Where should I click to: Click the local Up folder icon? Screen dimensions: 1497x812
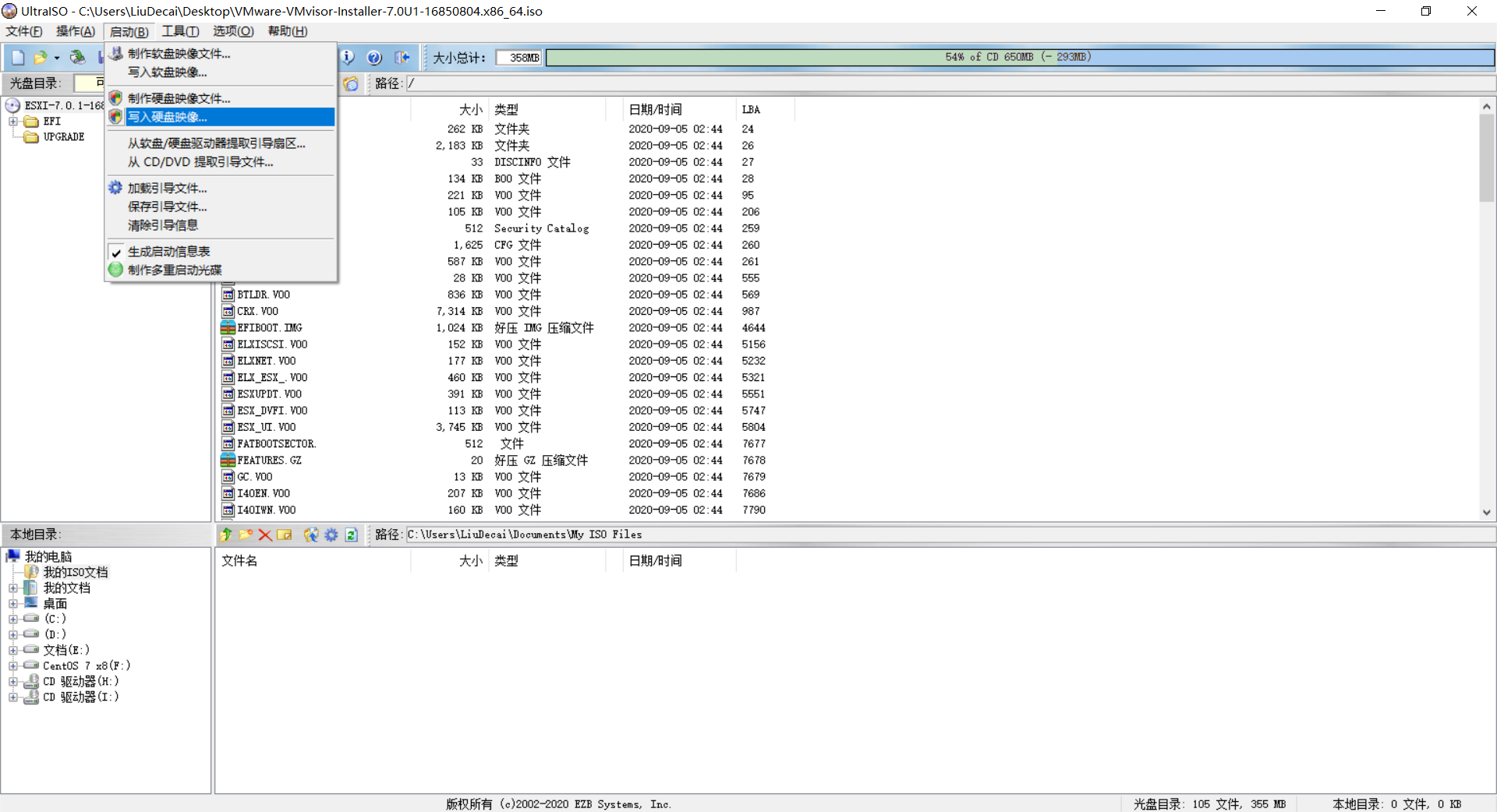(x=226, y=535)
